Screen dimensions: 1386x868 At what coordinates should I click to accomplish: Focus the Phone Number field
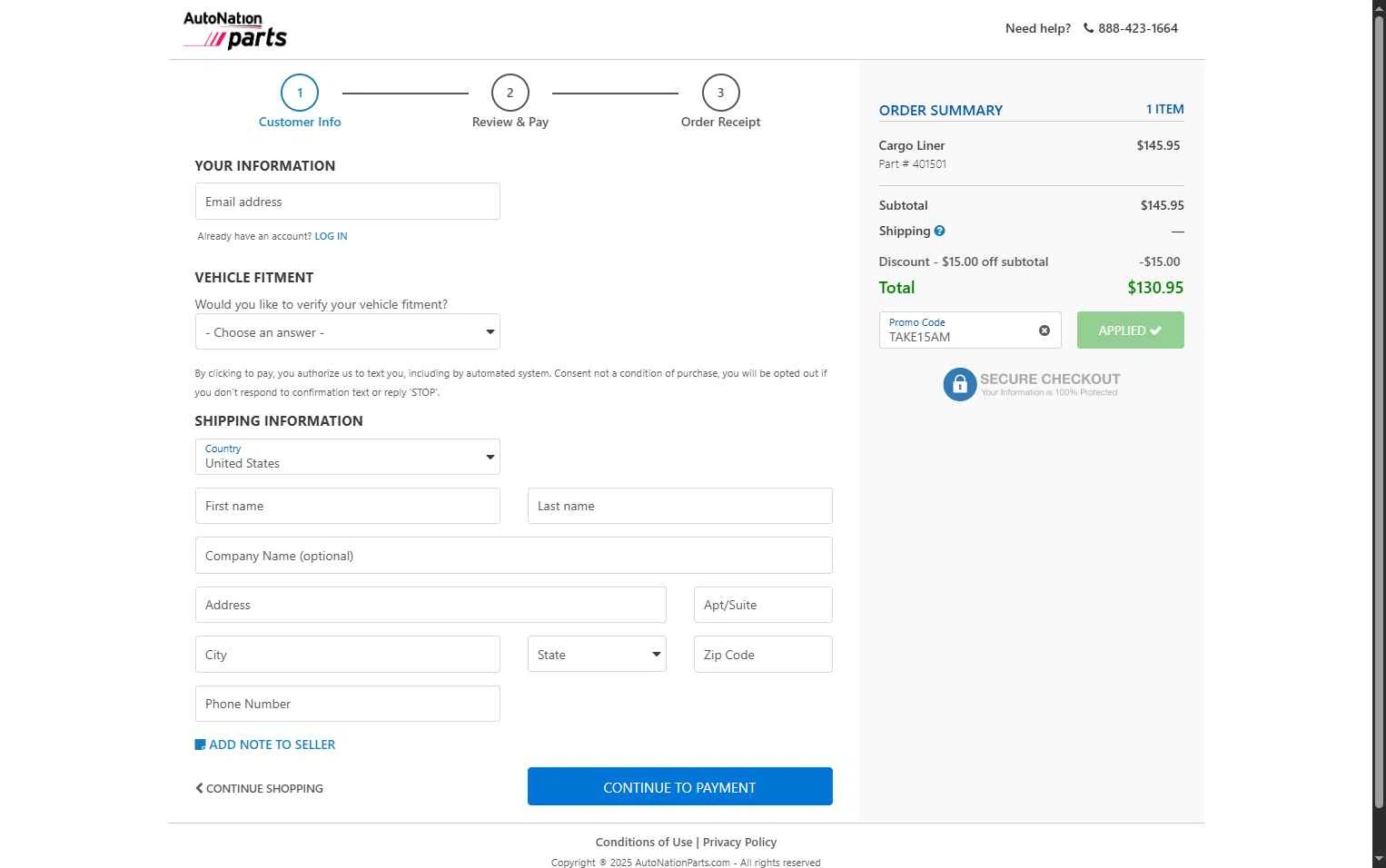point(347,704)
